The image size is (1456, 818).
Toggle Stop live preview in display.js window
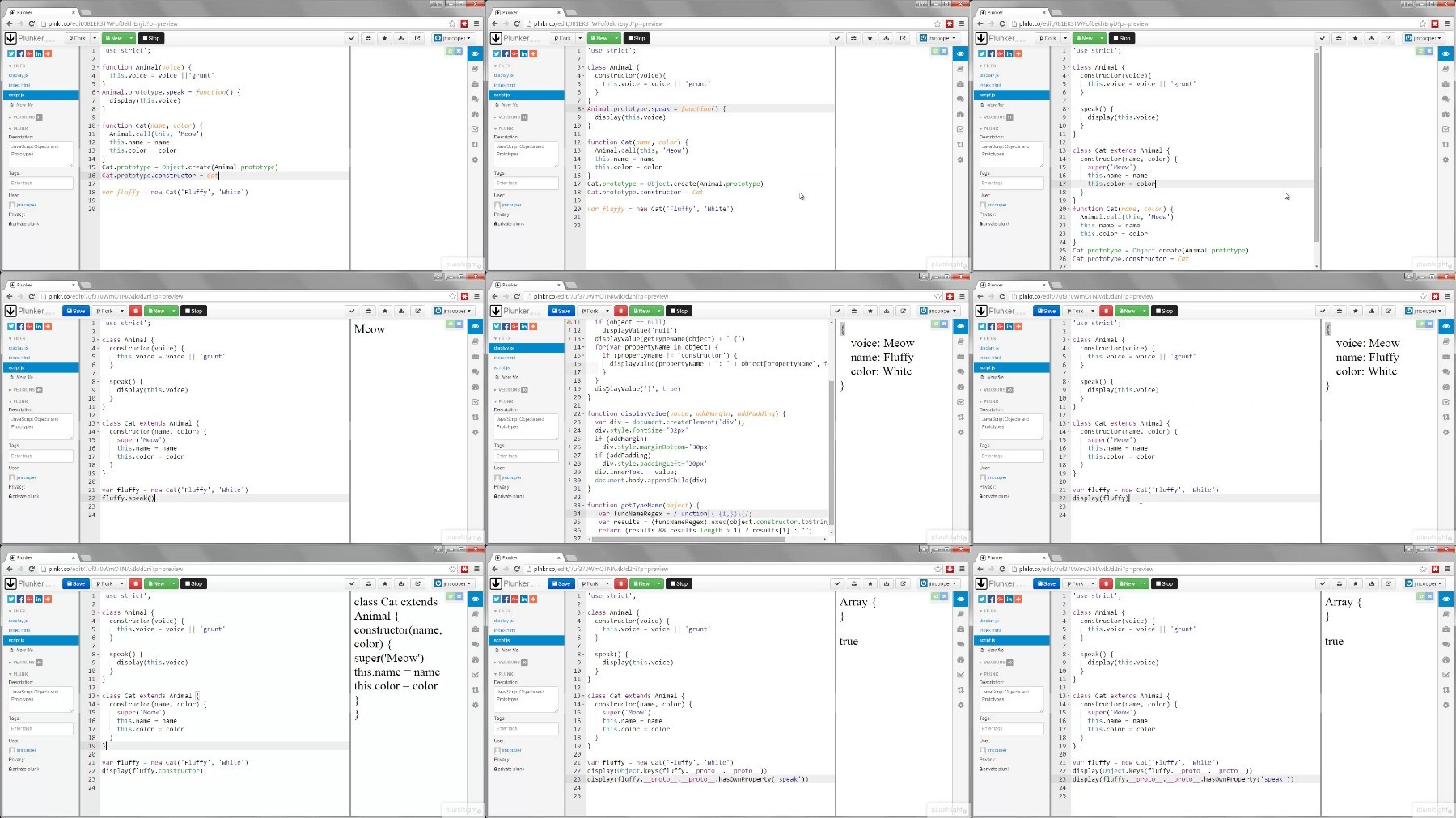[679, 311]
